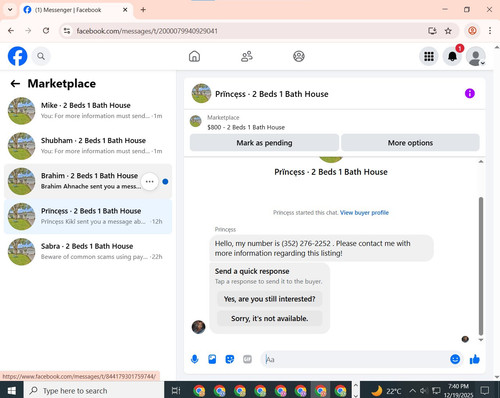The height and width of the screenshot is (398, 500).
Task: Open the Notifications bell icon
Action: pos(452,56)
